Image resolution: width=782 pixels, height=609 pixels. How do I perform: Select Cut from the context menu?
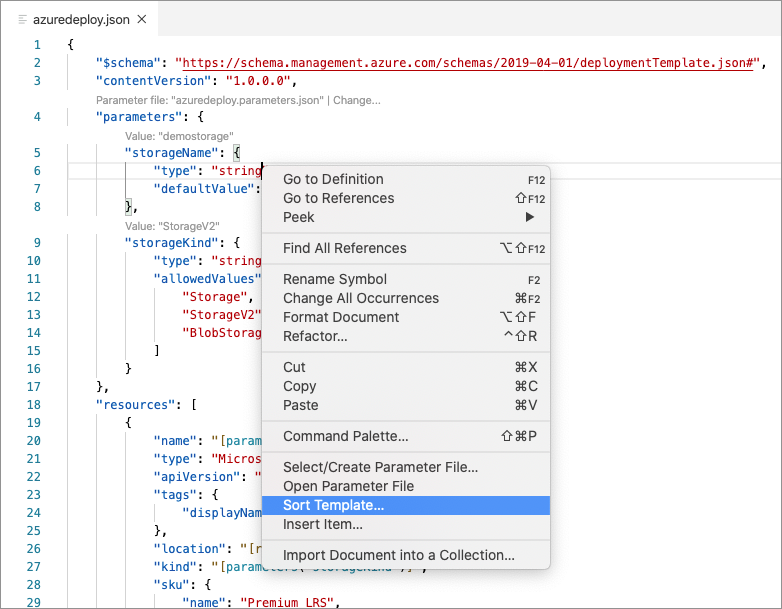(x=405, y=367)
